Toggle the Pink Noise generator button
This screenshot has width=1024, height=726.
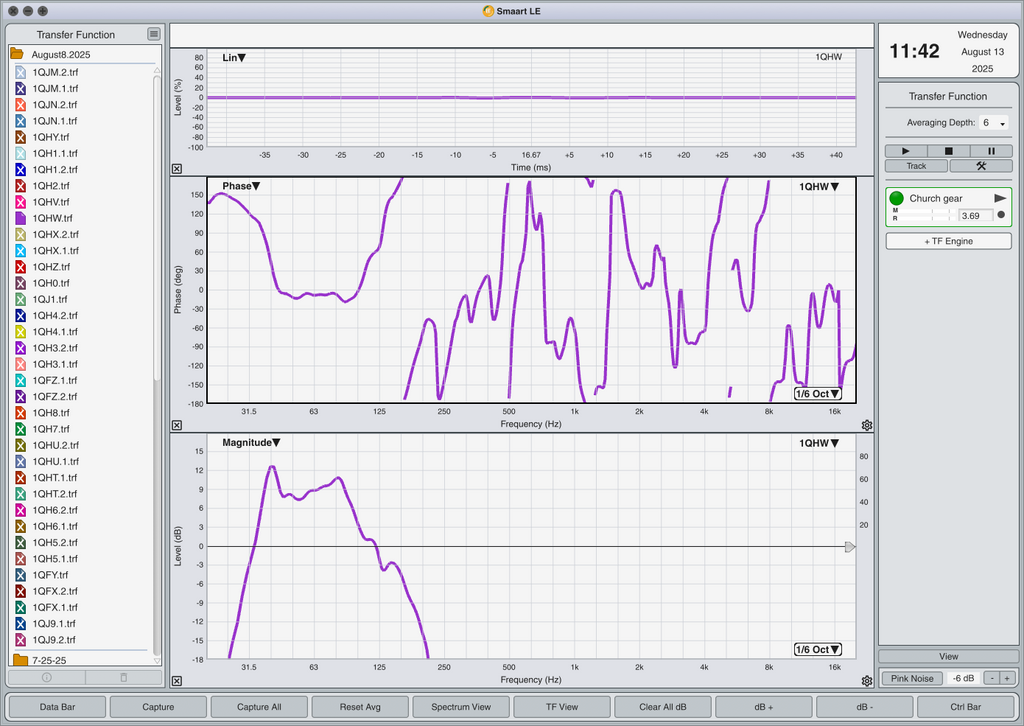[x=912, y=678]
